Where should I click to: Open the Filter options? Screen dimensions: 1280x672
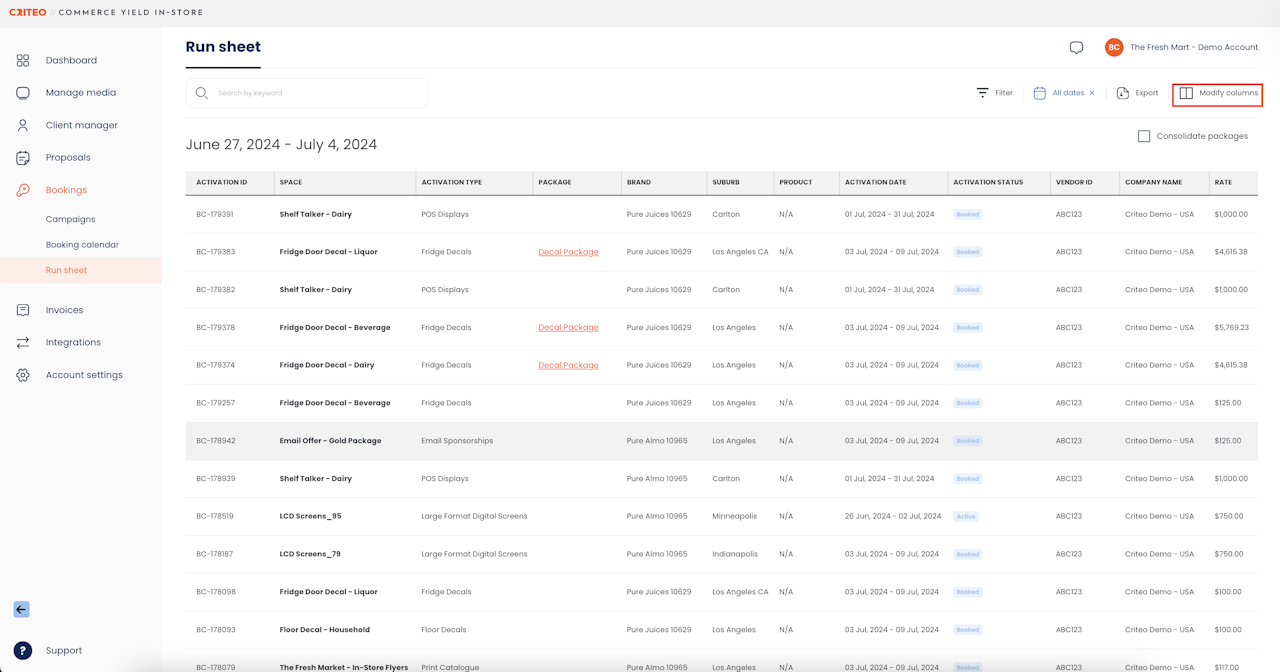[995, 93]
